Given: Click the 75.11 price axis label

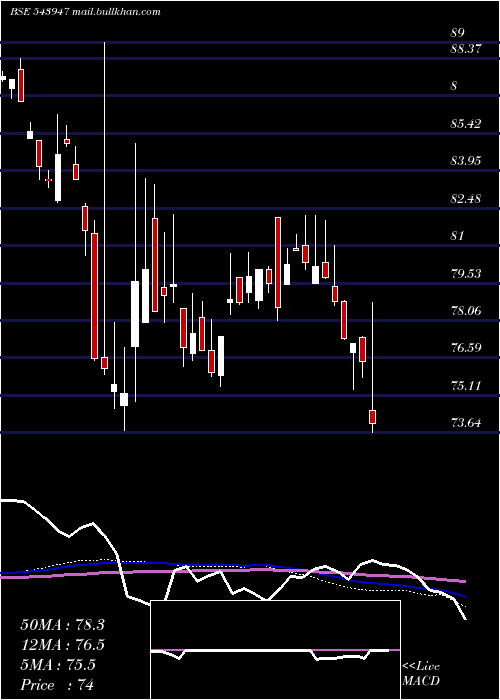Looking at the screenshot, I should coord(466,386).
